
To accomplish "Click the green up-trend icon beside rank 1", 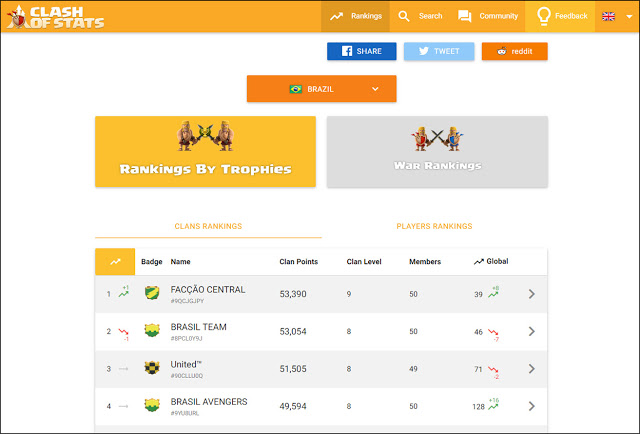I will click(x=124, y=292).
